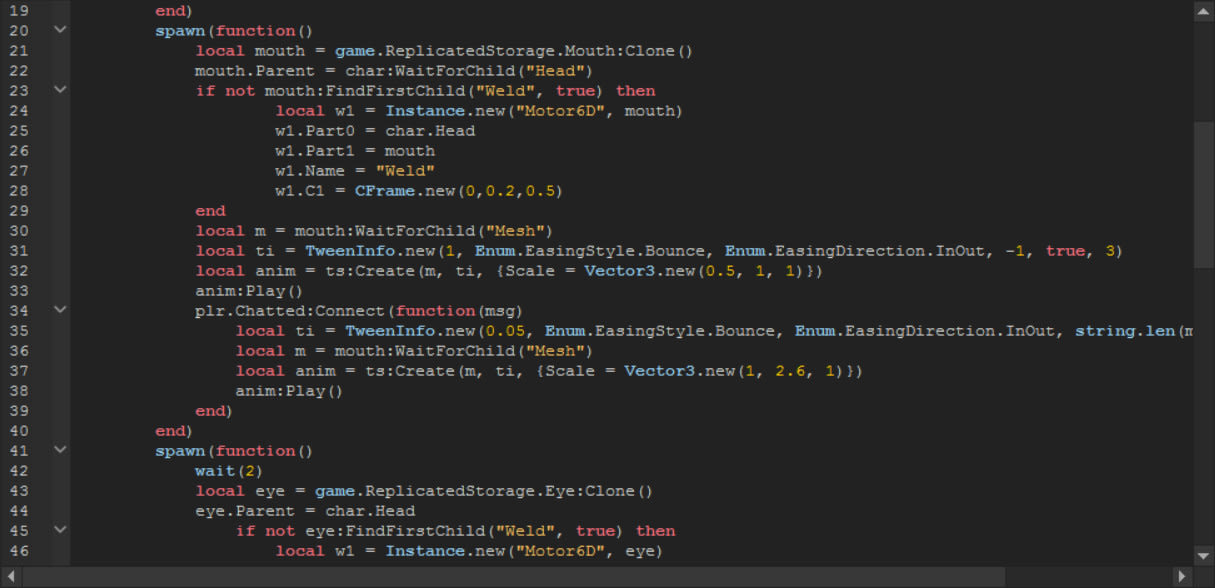Click the "end" keyword on line 29

coord(210,210)
